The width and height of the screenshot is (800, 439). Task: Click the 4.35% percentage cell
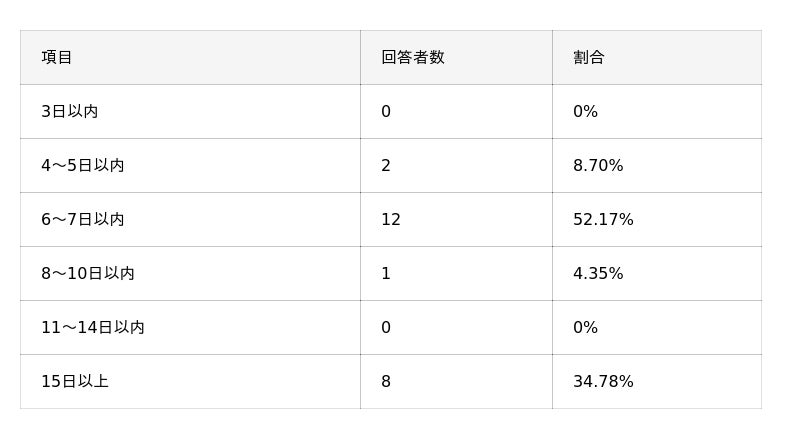598,274
